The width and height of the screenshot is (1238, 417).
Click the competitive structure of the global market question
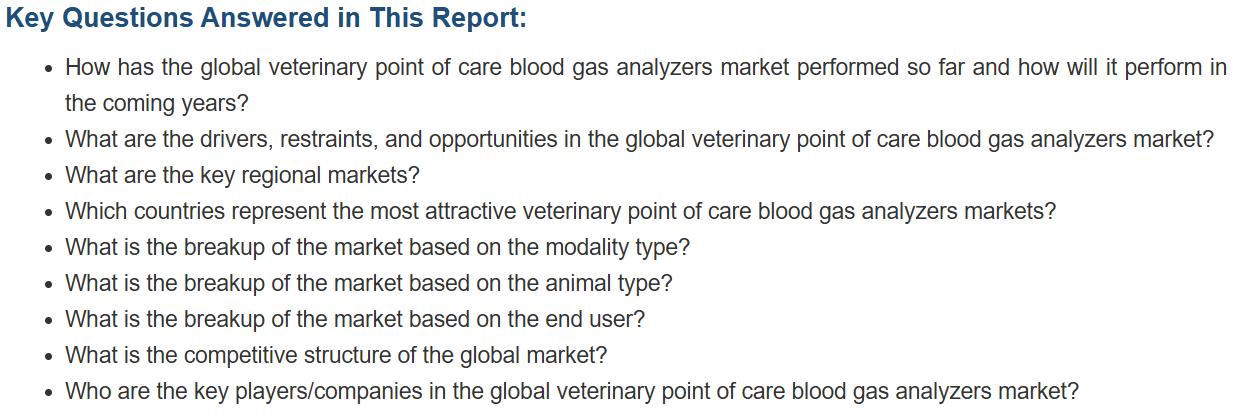pyautogui.click(x=336, y=355)
